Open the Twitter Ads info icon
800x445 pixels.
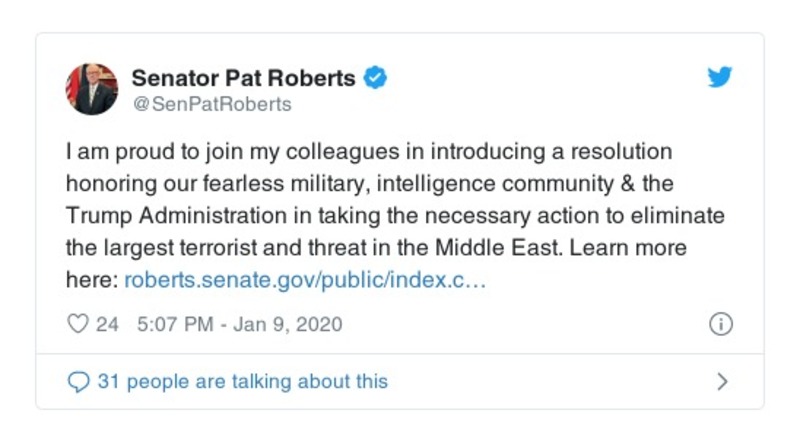point(720,324)
